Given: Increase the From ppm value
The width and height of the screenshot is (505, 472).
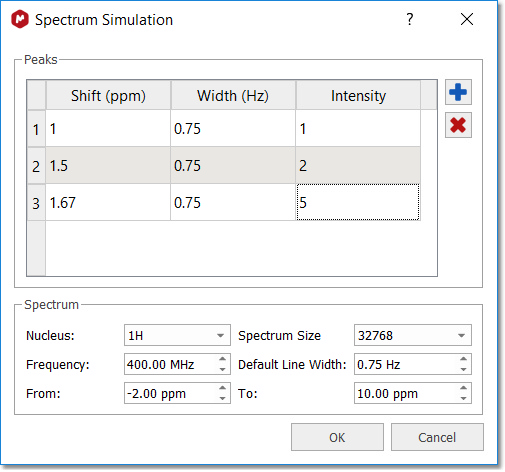Looking at the screenshot, I should click(223, 388).
